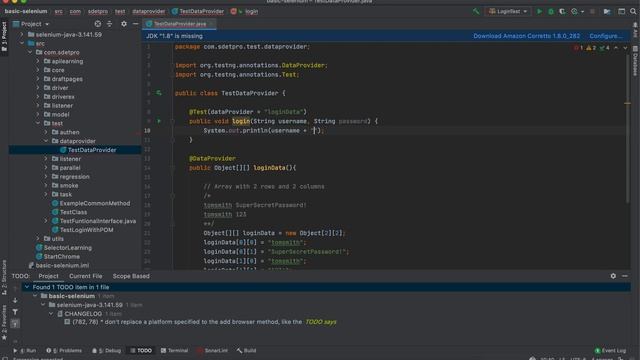640x360 pixels.
Task: Go to next TODO with down arrow
Action: 15,300
